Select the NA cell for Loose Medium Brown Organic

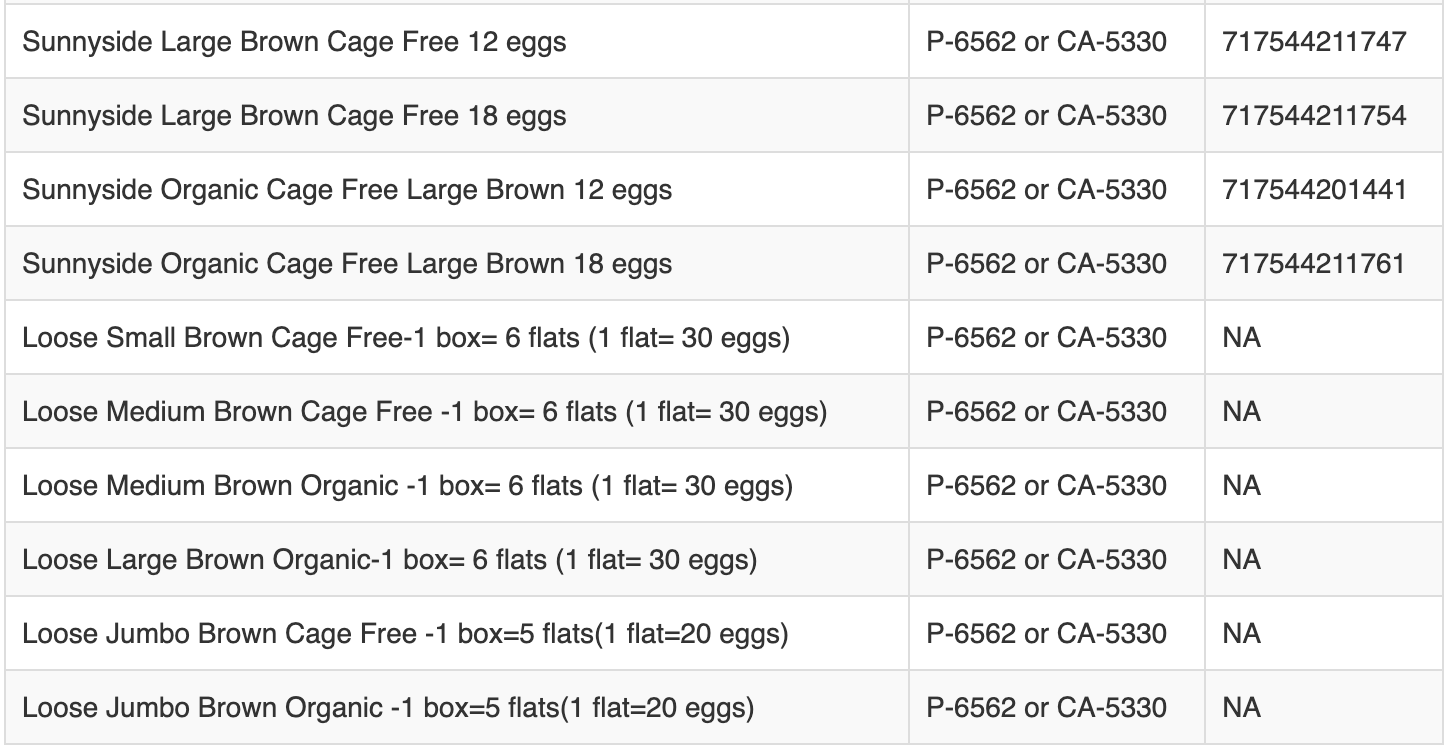1241,486
